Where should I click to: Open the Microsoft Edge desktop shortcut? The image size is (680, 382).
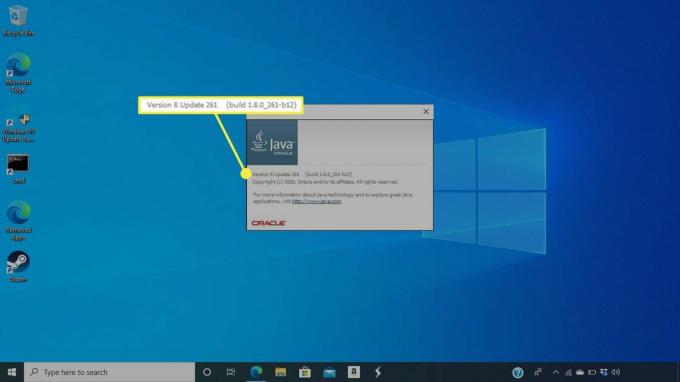tap(18, 73)
